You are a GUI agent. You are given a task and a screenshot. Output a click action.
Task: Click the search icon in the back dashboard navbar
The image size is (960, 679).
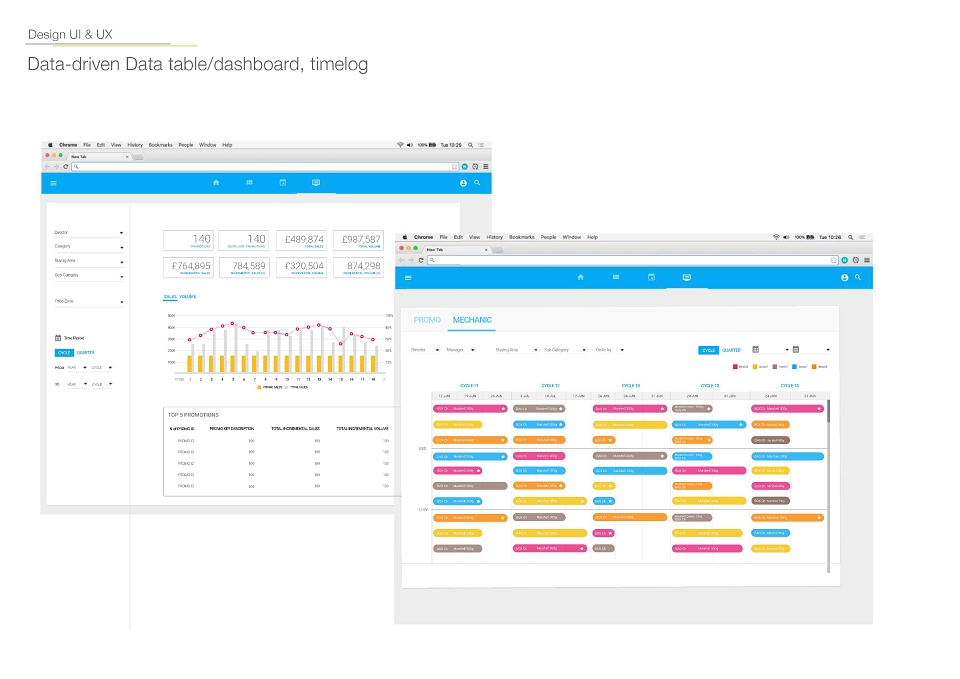(x=477, y=182)
